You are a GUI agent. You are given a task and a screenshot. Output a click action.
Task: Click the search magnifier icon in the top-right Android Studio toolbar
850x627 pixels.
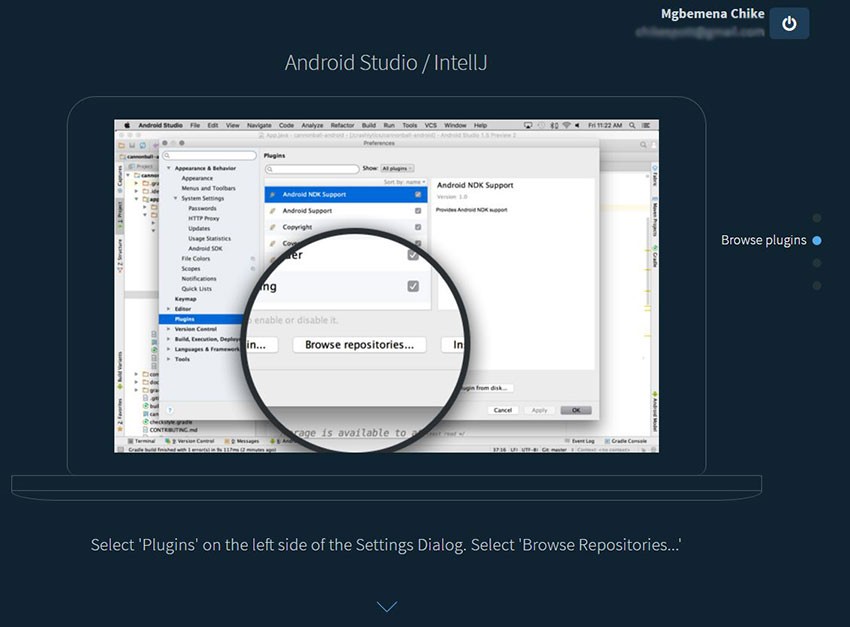[x=643, y=145]
